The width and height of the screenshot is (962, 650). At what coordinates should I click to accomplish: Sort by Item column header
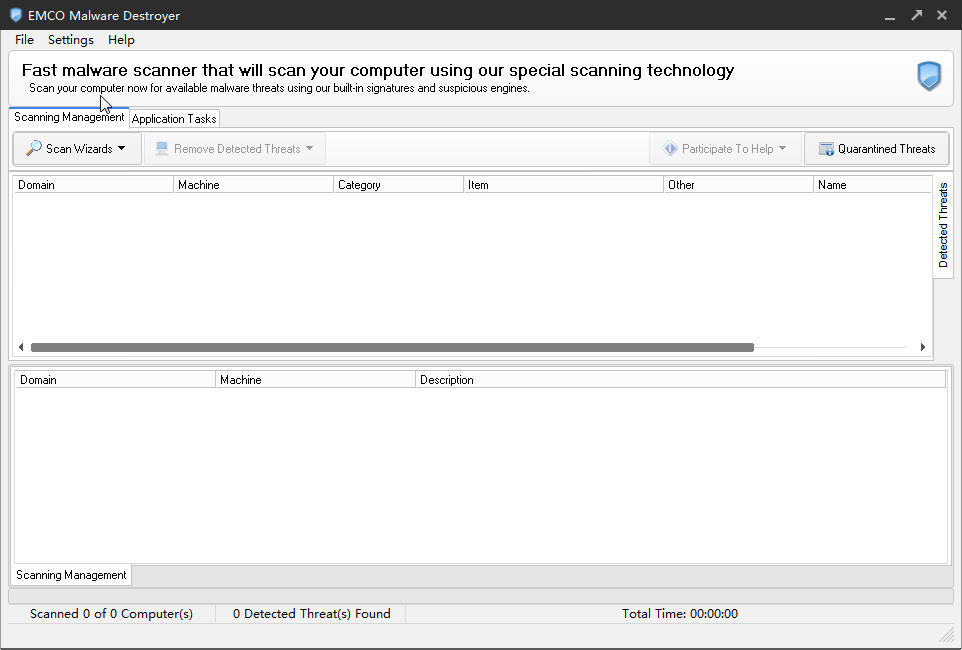pos(563,185)
